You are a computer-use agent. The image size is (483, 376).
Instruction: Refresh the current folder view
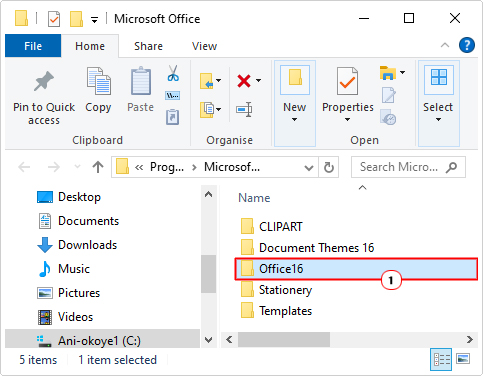tap(329, 167)
